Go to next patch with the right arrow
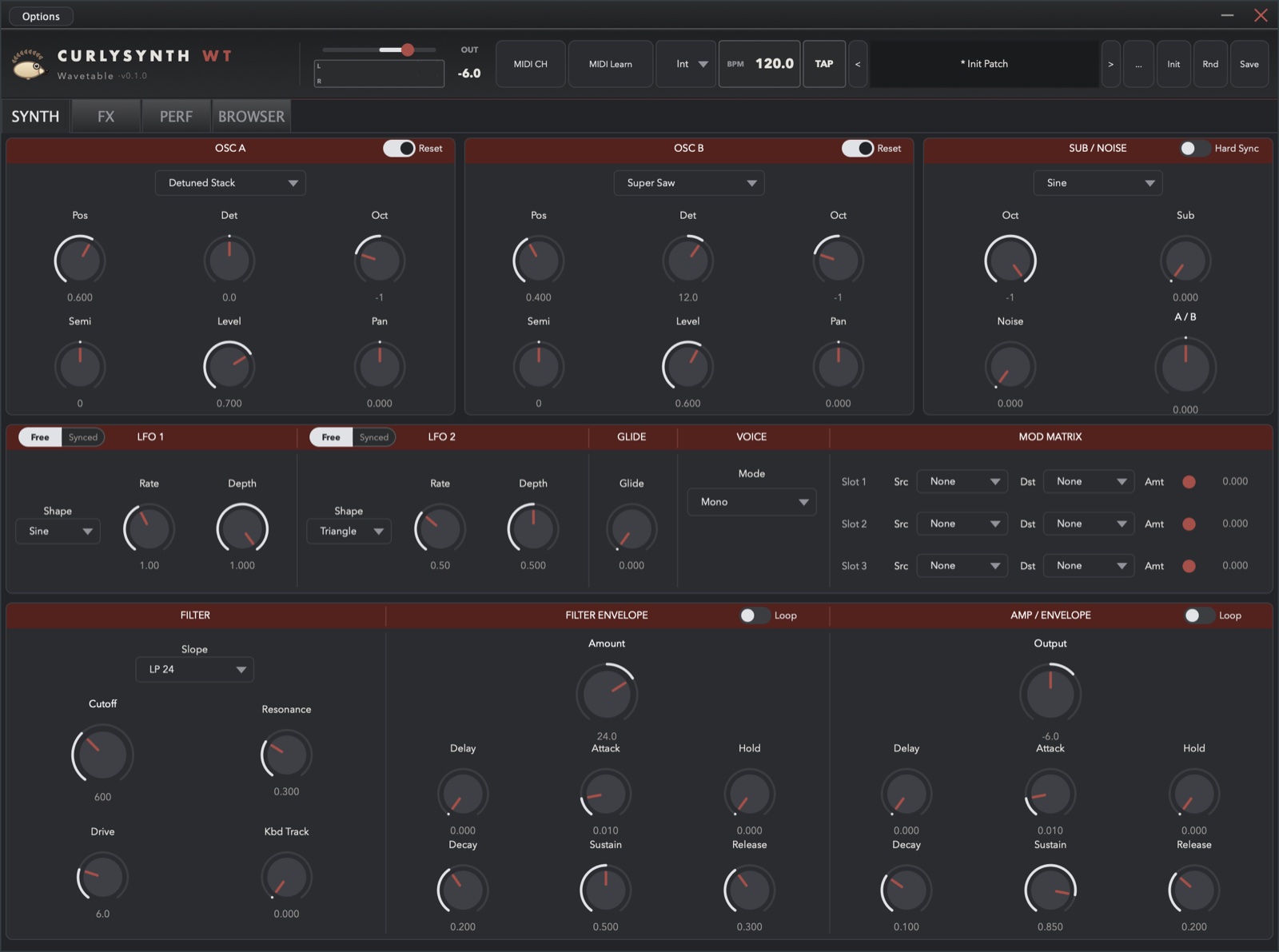Image resolution: width=1279 pixels, height=952 pixels. tap(1110, 64)
